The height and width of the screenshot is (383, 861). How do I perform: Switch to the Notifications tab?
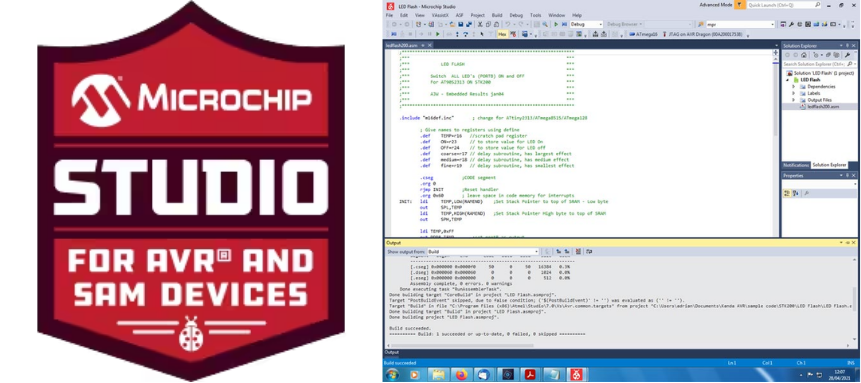(x=796, y=165)
